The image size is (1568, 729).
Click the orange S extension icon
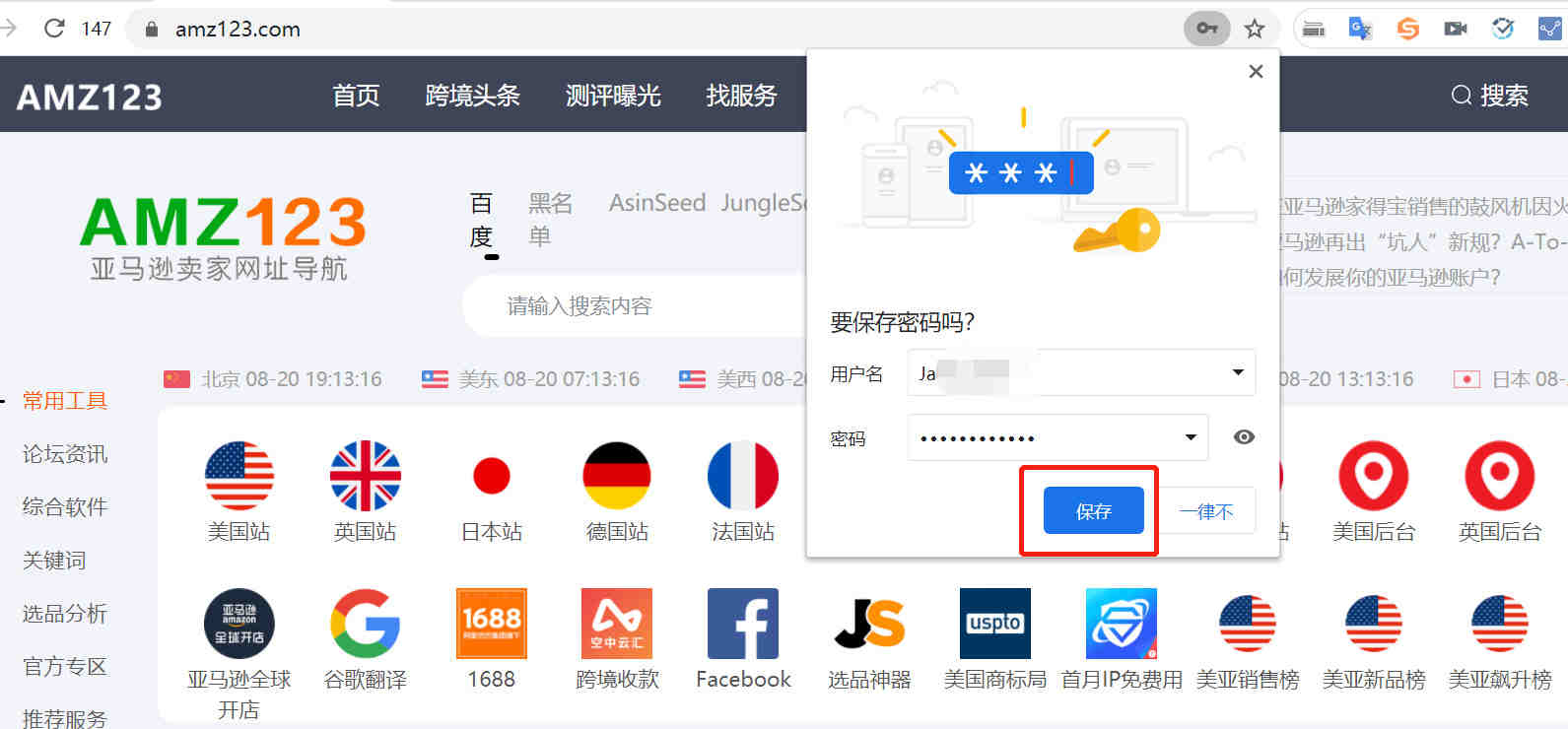pos(1408,29)
